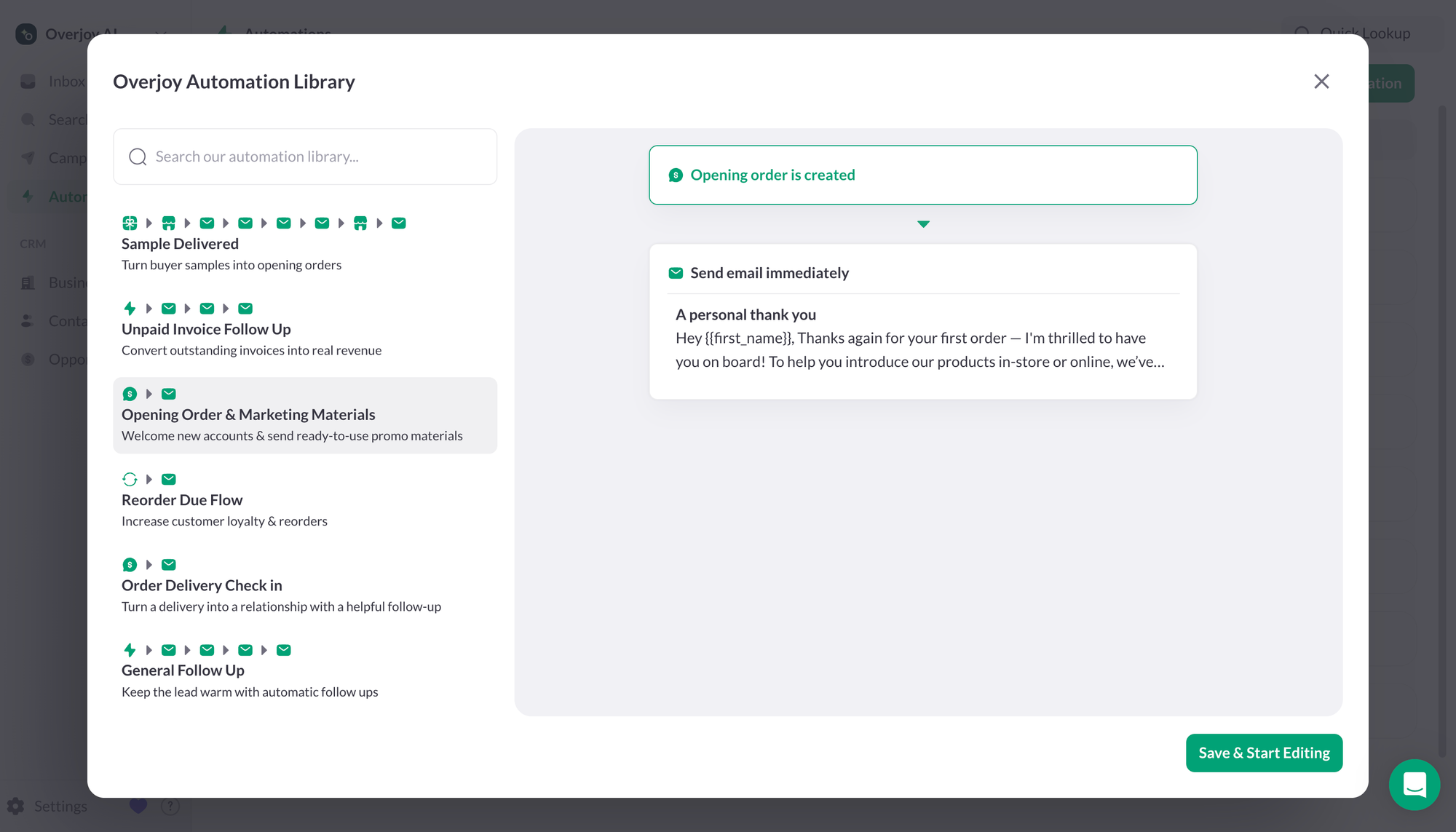Click the last email icon in Unpaid Invoice flow
Viewport: 1456px width, 832px height.
coord(245,308)
